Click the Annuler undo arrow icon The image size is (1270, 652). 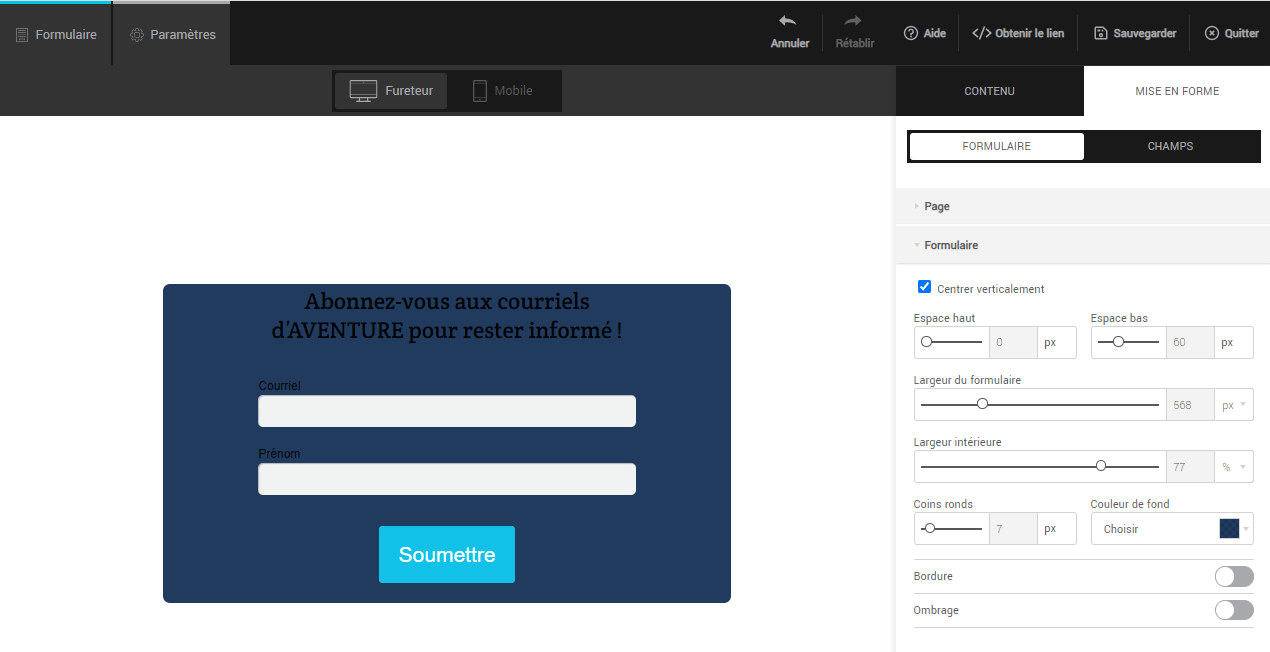(788, 22)
